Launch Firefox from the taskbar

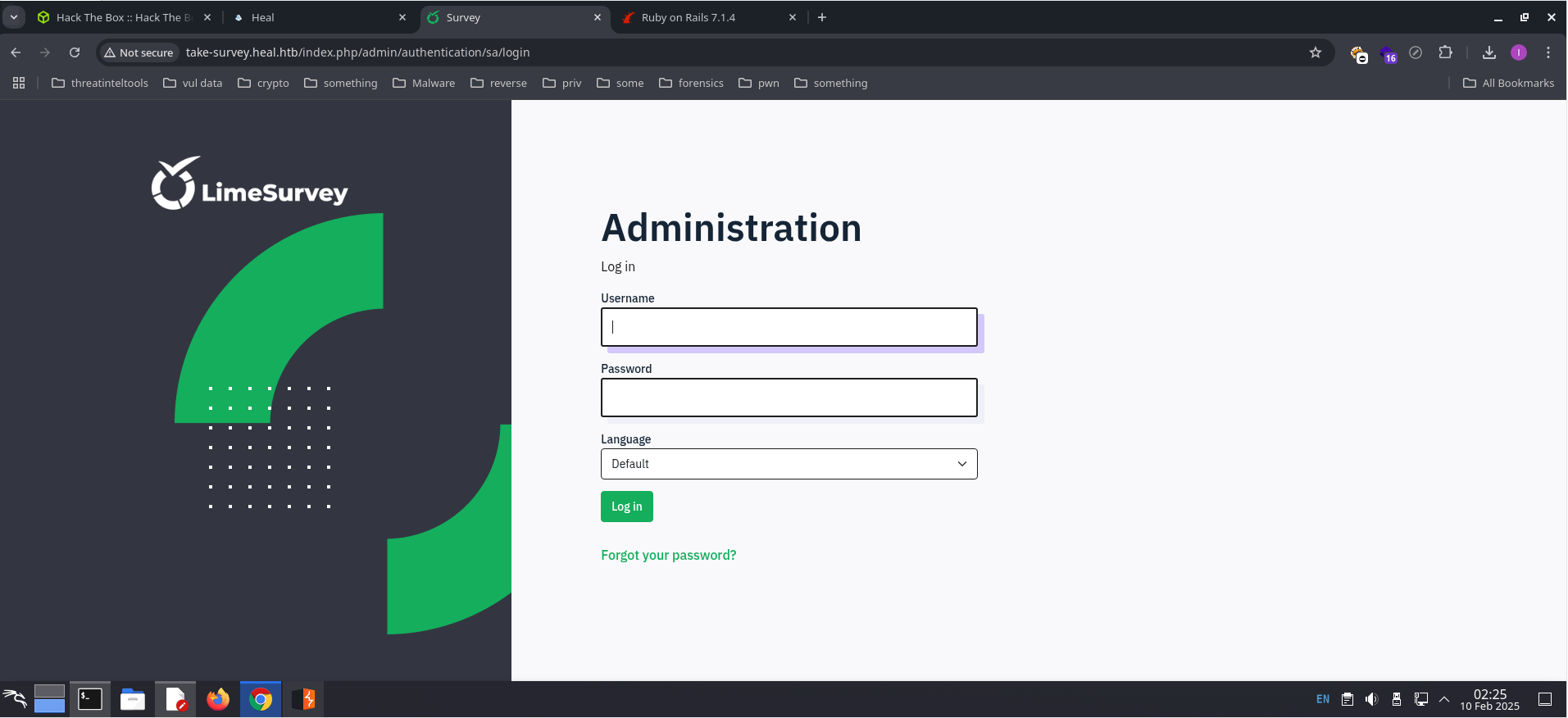[218, 699]
